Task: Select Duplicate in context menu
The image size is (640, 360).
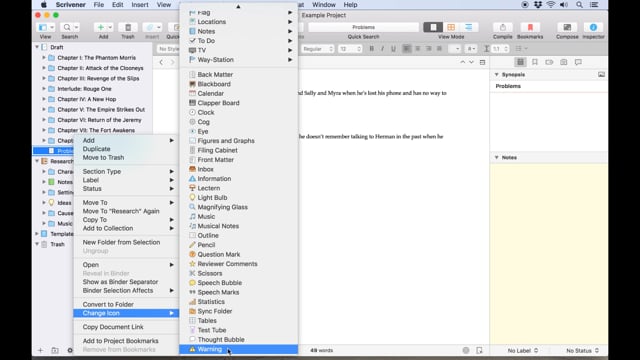Action: (x=126, y=149)
